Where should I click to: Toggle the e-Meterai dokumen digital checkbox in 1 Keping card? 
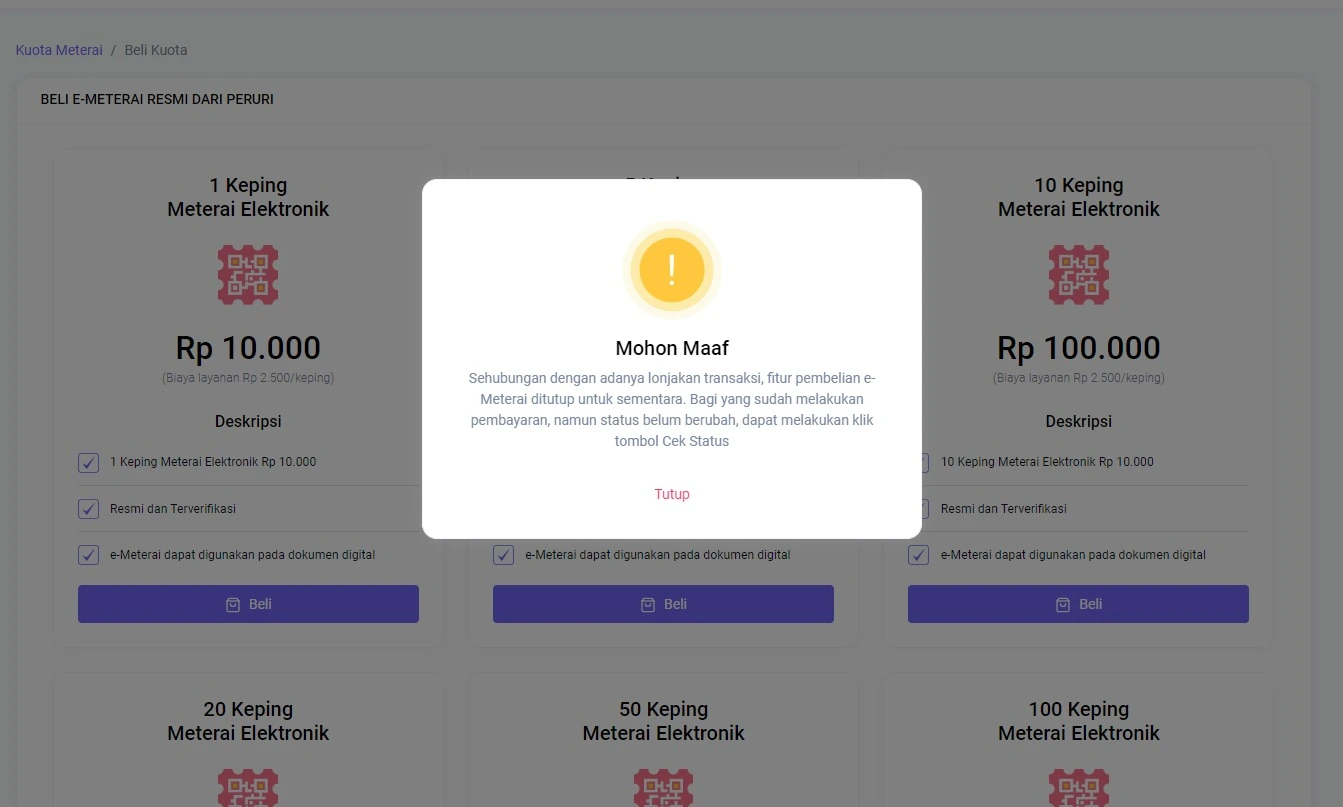pyautogui.click(x=88, y=555)
